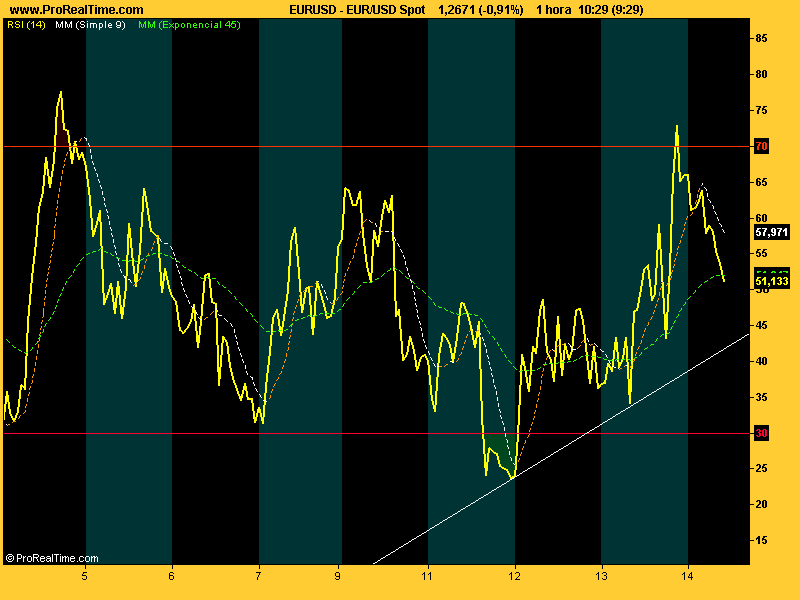The height and width of the screenshot is (600, 800).
Task: Click the red 30 oversold level marker
Action: (761, 433)
